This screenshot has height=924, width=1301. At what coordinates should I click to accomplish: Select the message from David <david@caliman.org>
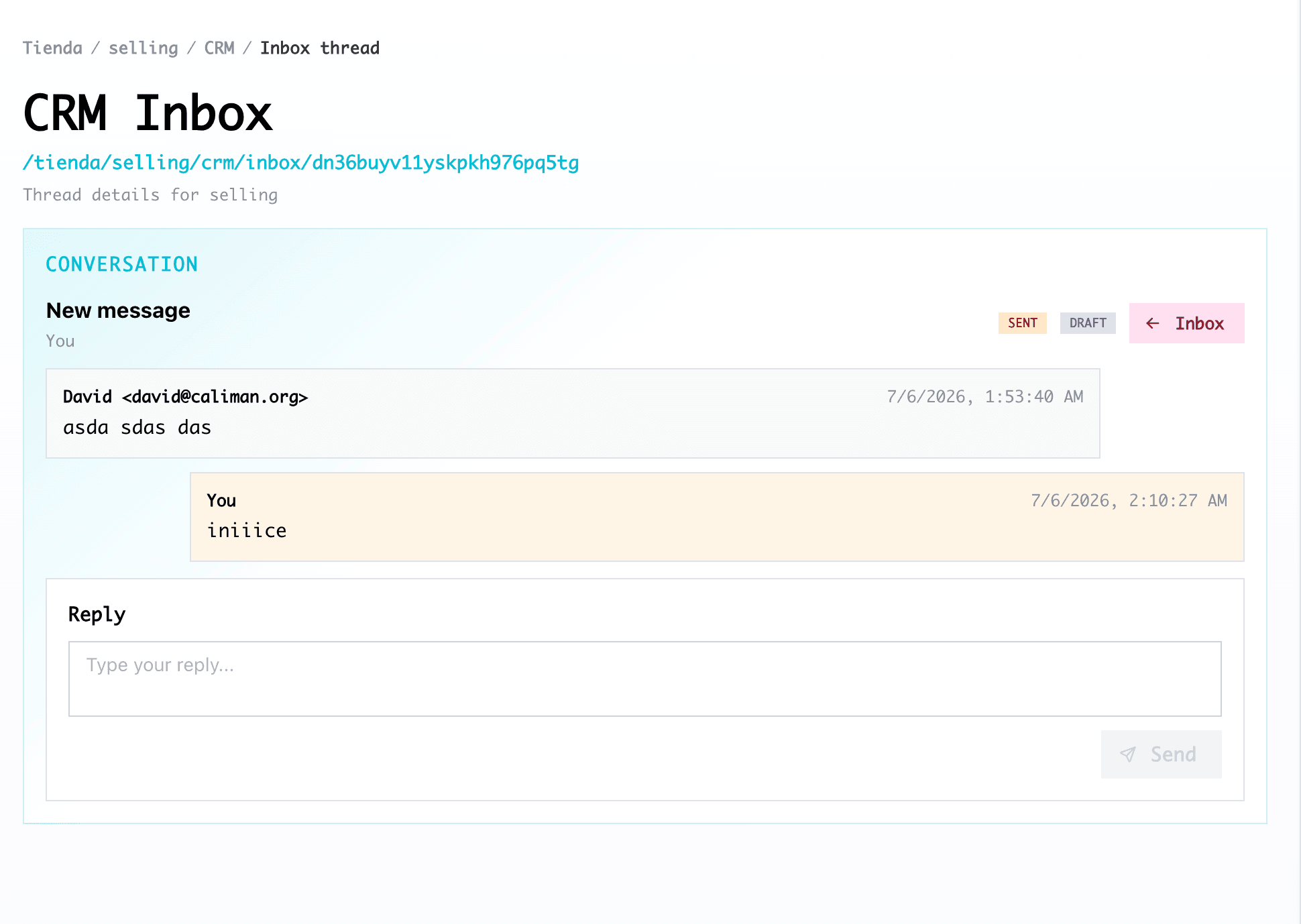pos(573,413)
